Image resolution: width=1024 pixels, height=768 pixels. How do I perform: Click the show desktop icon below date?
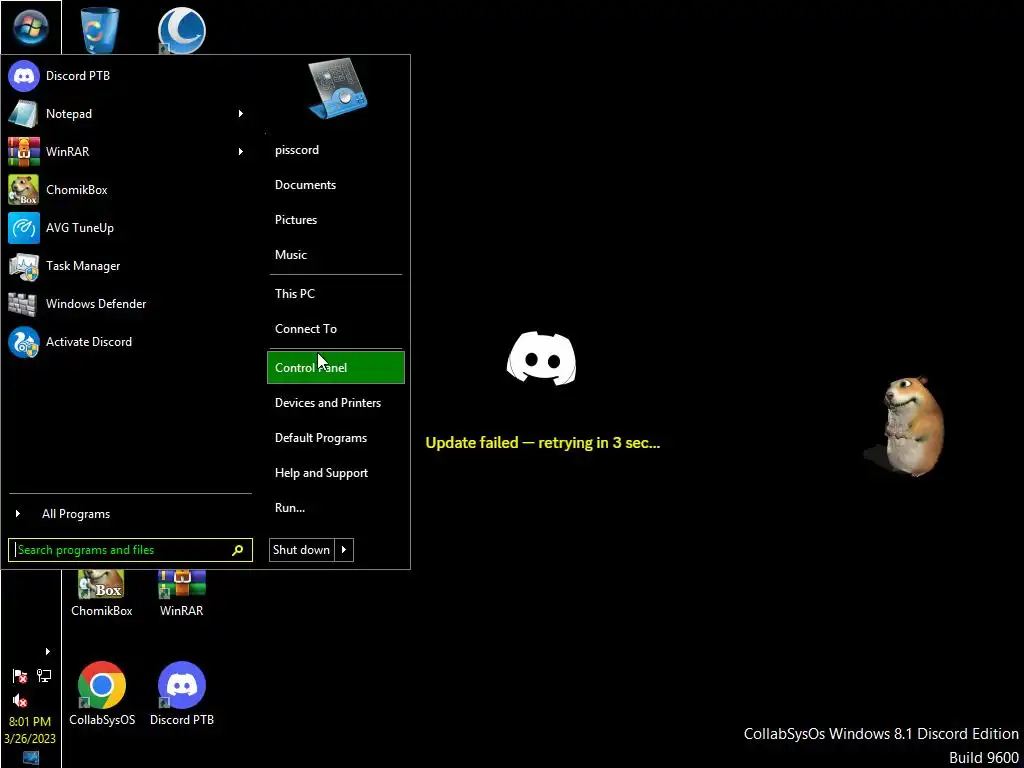coord(31,758)
